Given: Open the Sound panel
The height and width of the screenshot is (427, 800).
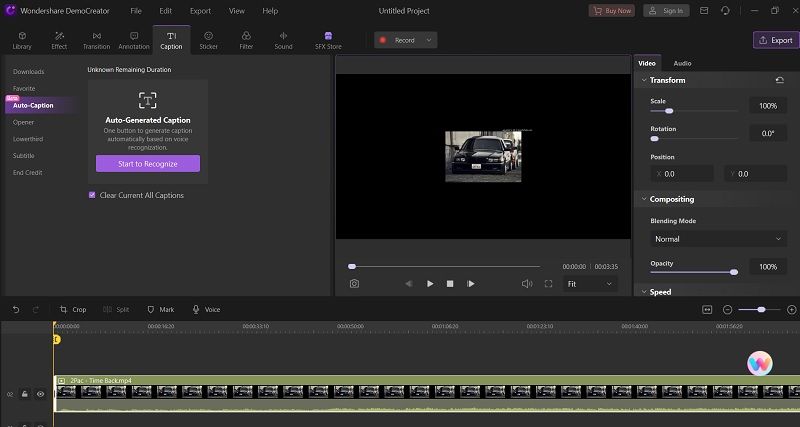Looking at the screenshot, I should point(283,40).
